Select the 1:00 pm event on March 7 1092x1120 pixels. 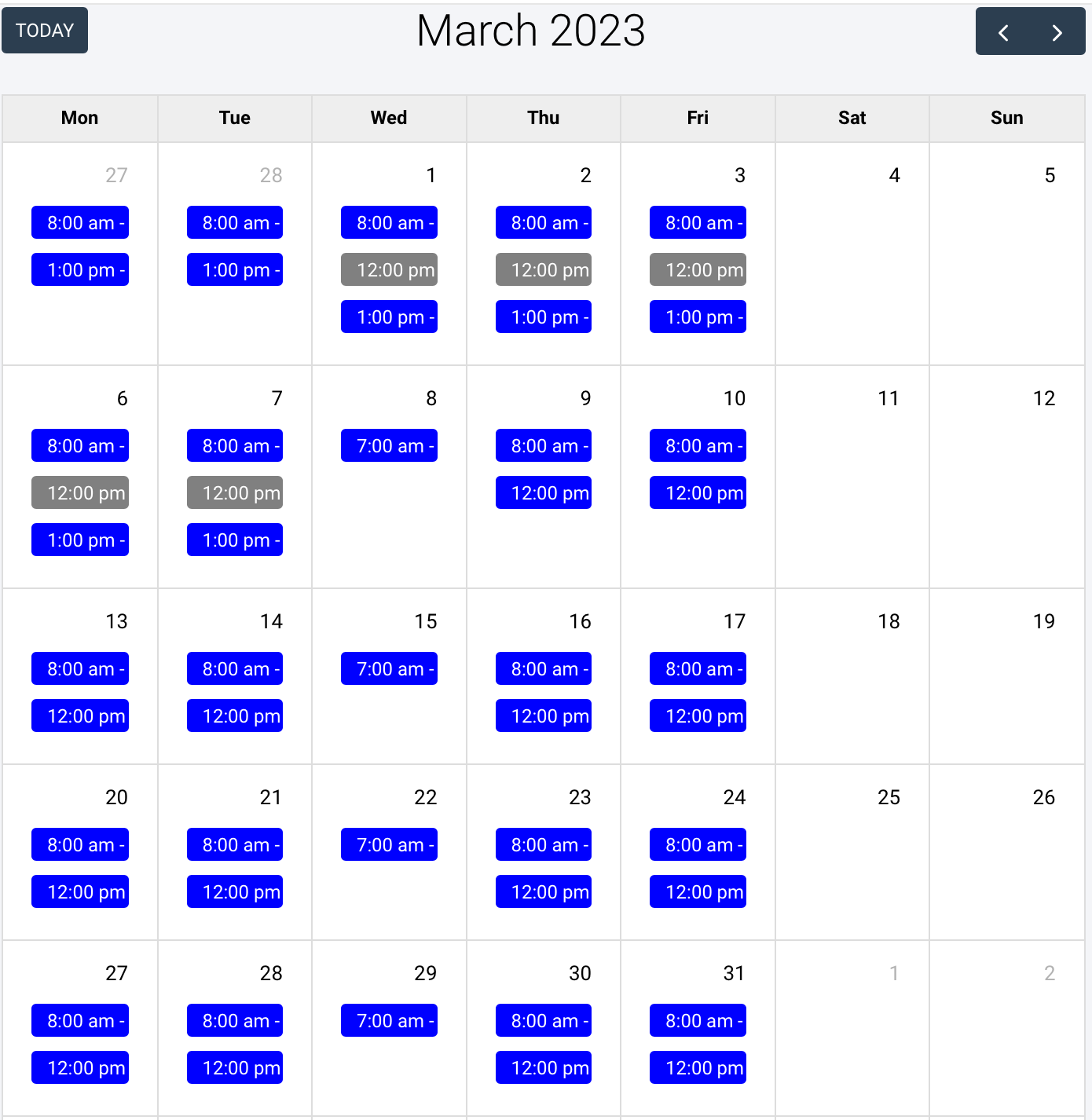point(235,540)
